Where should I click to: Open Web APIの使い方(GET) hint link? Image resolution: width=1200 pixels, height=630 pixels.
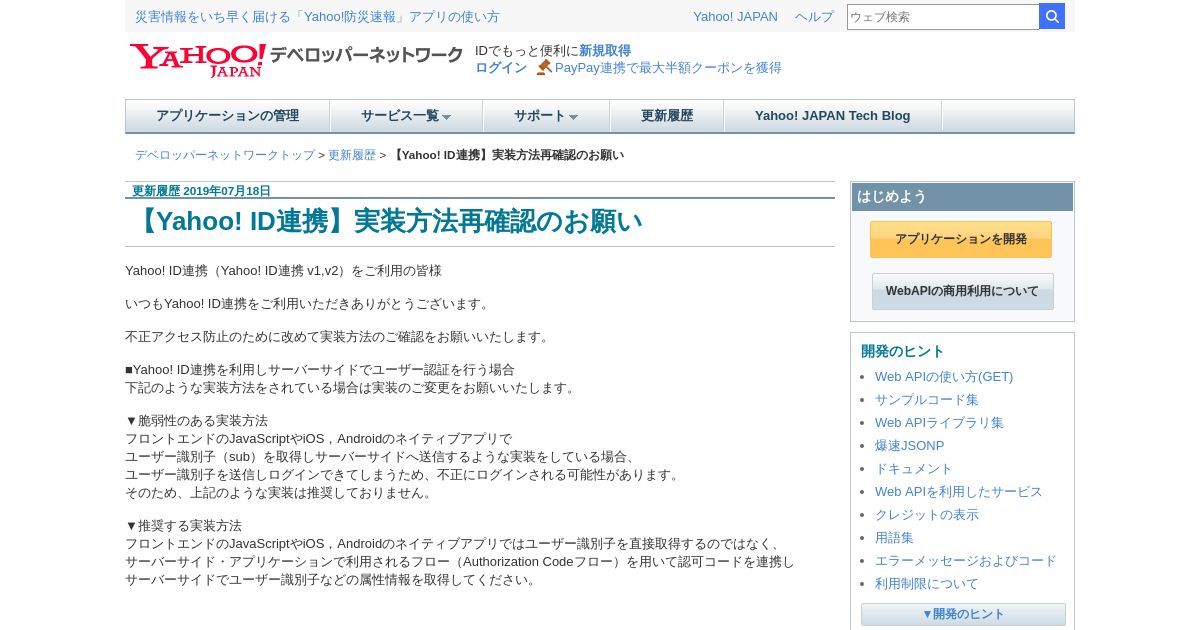(x=944, y=377)
